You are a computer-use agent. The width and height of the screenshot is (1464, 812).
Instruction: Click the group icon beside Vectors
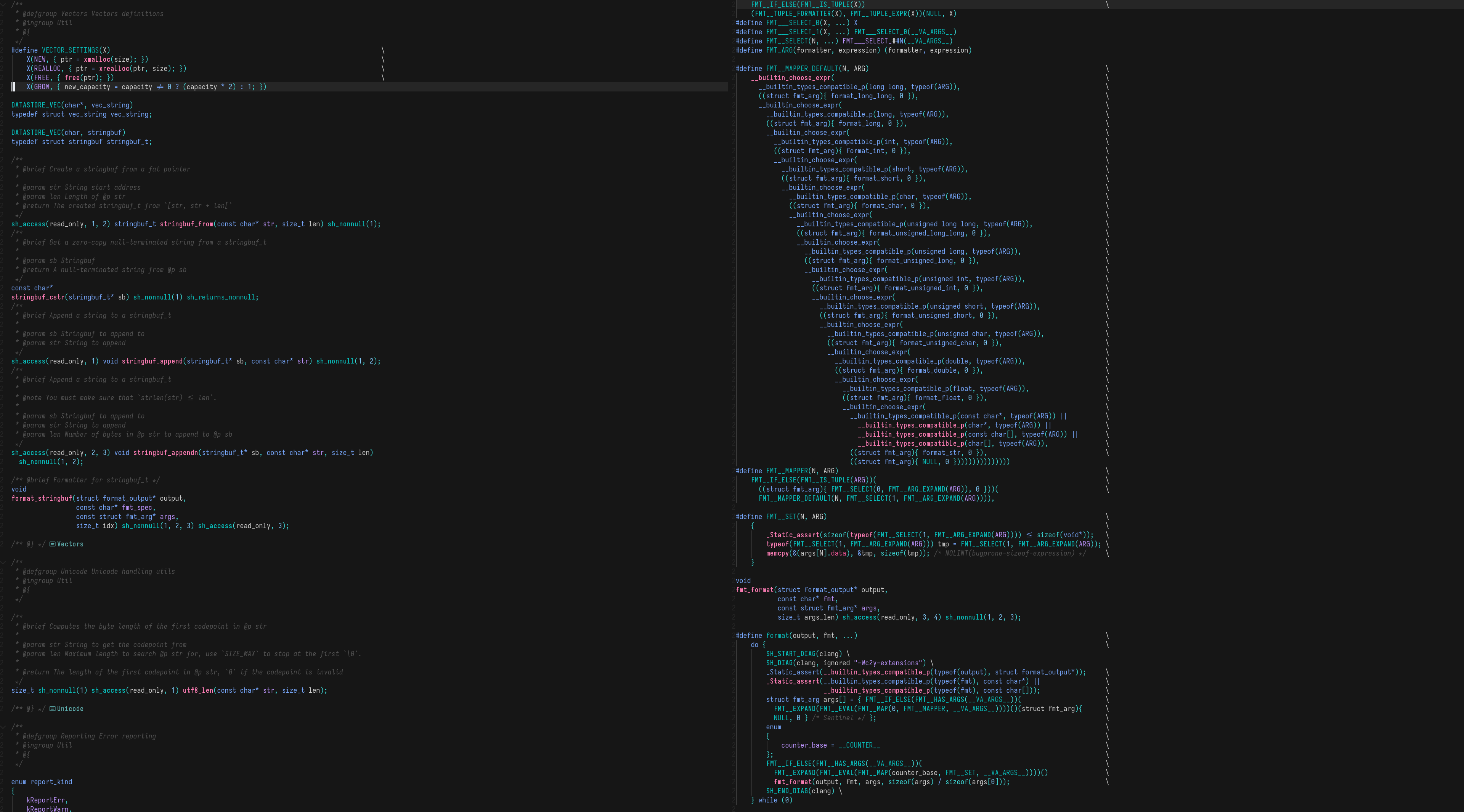tap(52, 544)
